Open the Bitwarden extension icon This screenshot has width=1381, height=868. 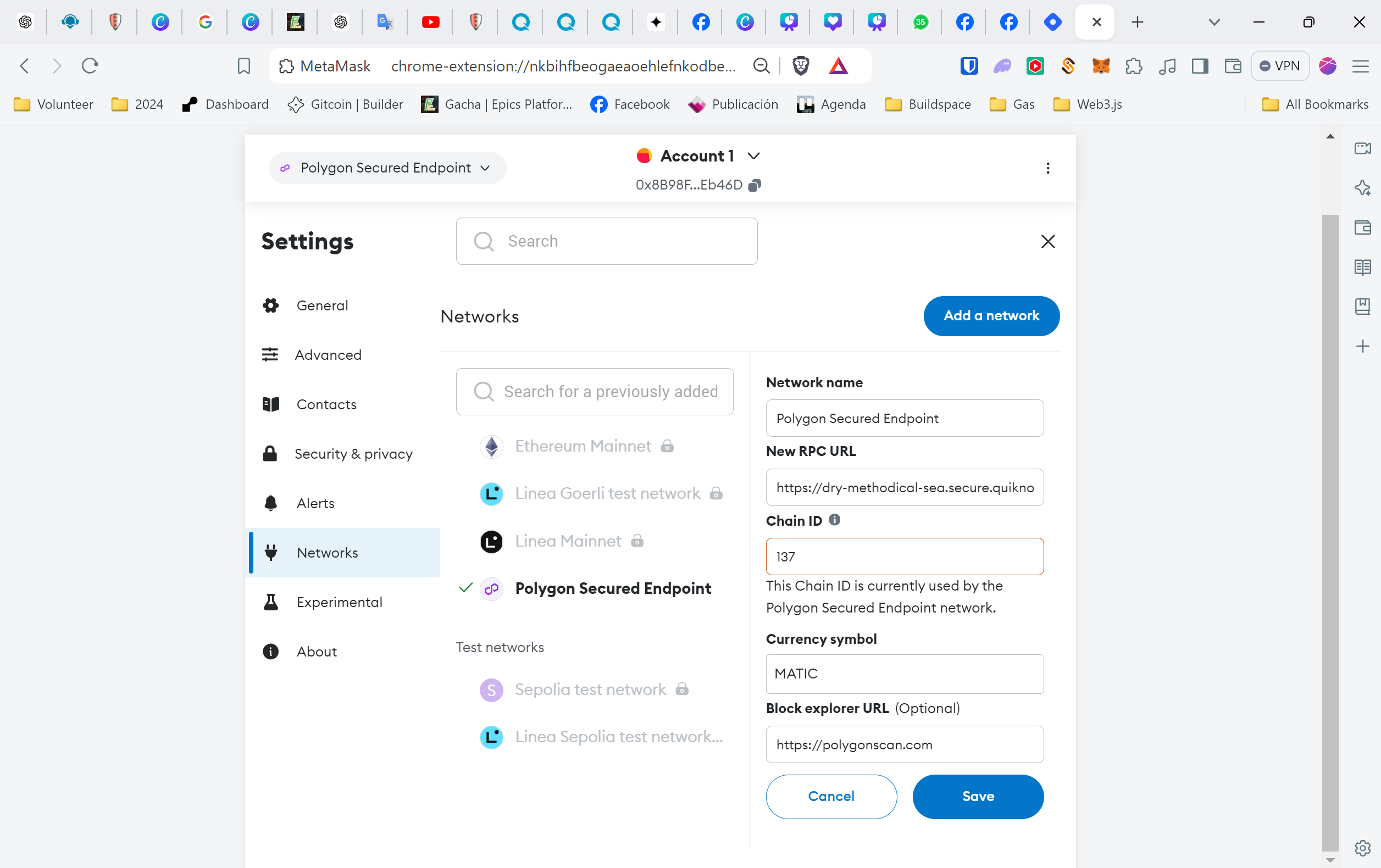click(x=969, y=66)
